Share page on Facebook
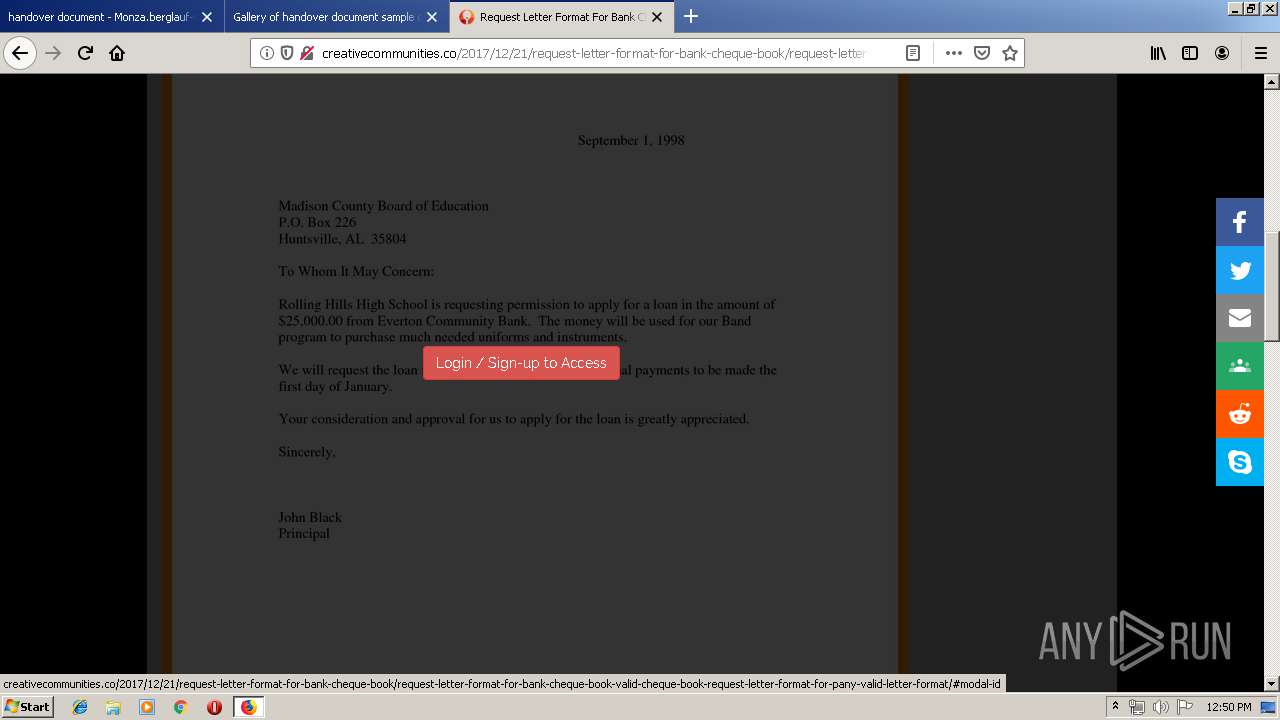Screen dimensions: 1280x720 click(1240, 222)
